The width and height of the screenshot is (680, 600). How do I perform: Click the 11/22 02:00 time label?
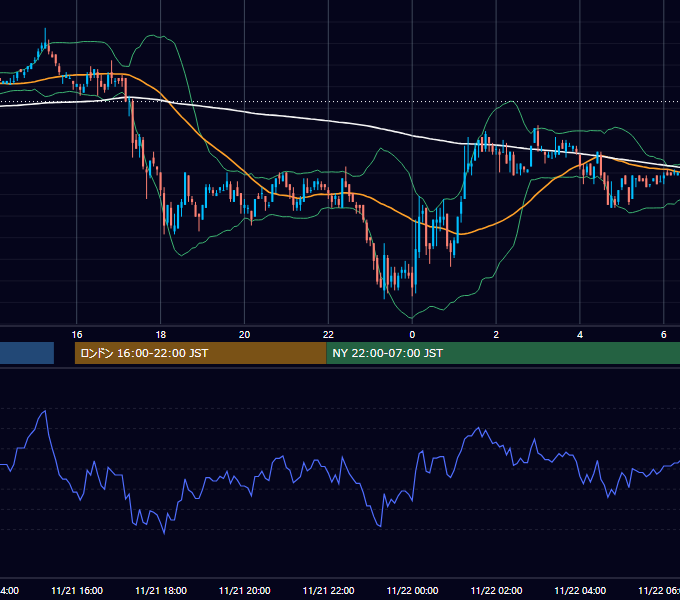click(x=496, y=590)
